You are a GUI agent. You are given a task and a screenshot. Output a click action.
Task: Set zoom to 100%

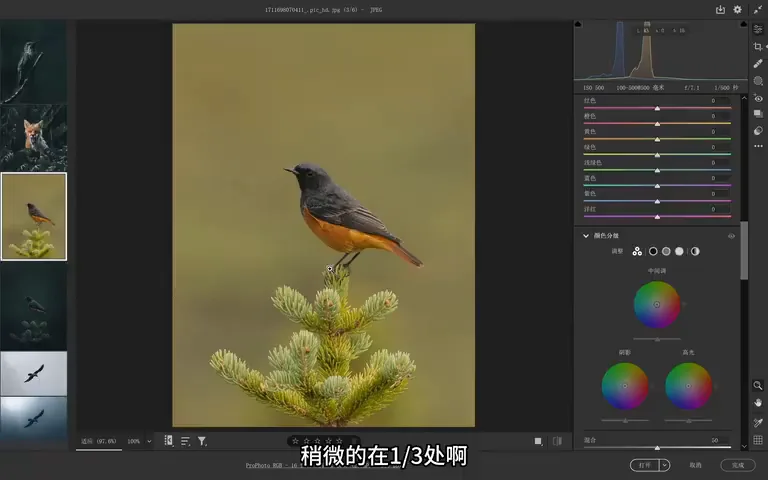pyautogui.click(x=134, y=441)
